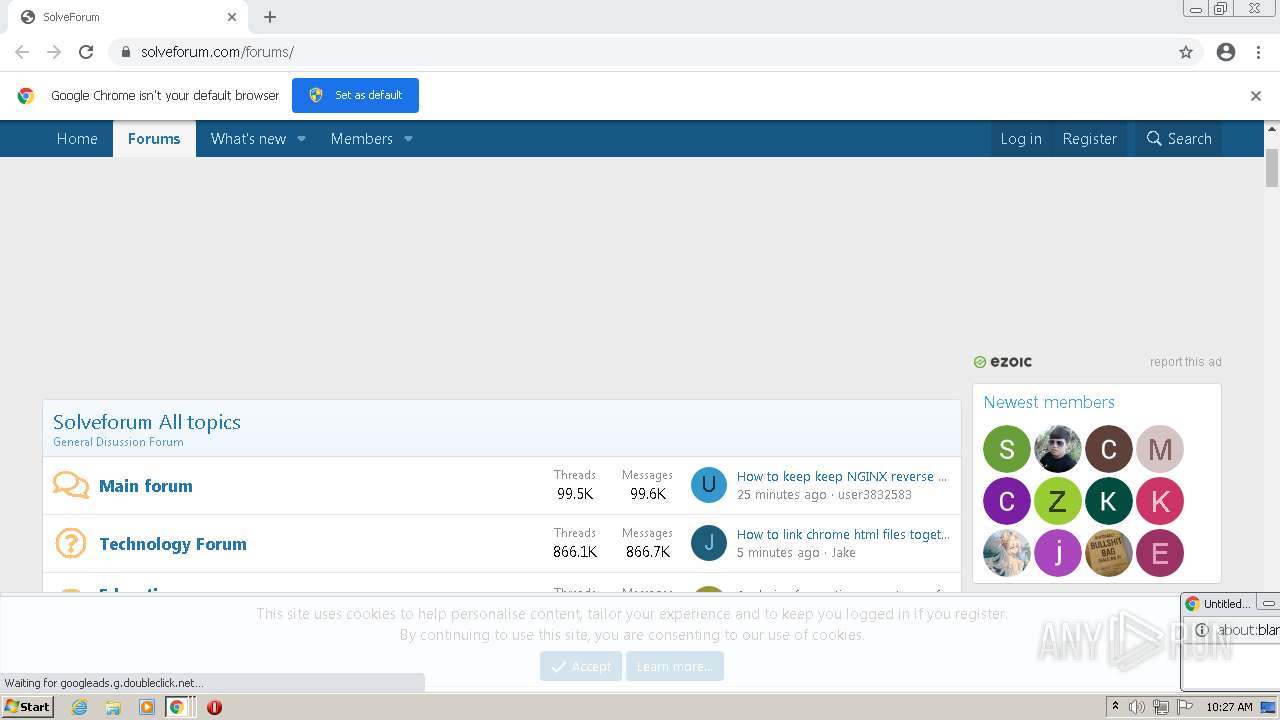The width and height of the screenshot is (1280, 720).
Task: Open the media player taskbar icon
Action: [x=147, y=707]
